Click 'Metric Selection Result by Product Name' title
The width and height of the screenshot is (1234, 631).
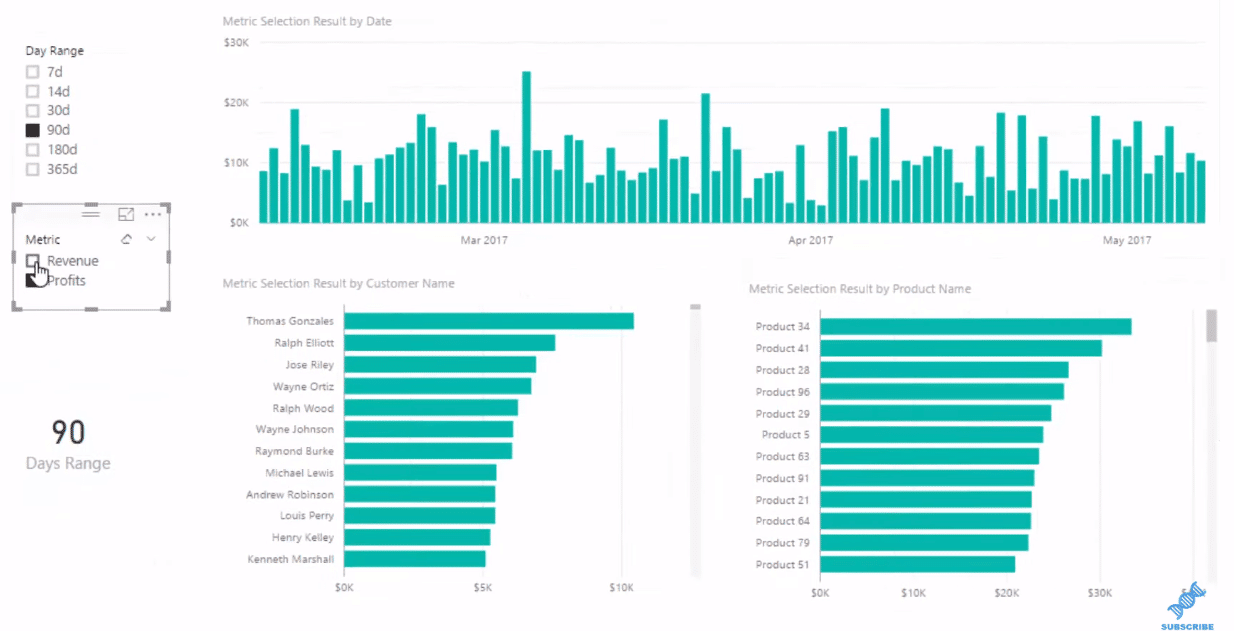(x=860, y=289)
